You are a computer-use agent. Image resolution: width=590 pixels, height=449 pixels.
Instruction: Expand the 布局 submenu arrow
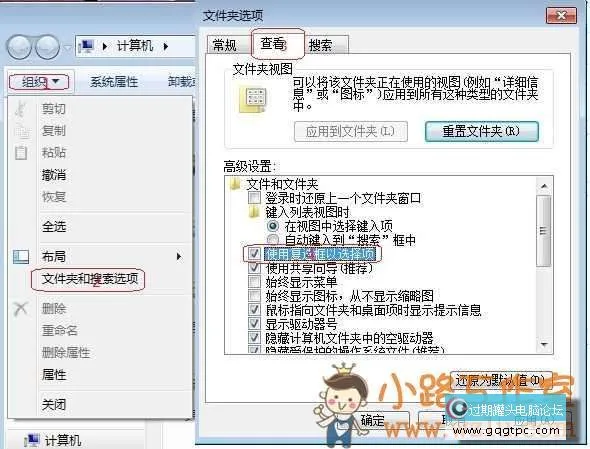(179, 256)
